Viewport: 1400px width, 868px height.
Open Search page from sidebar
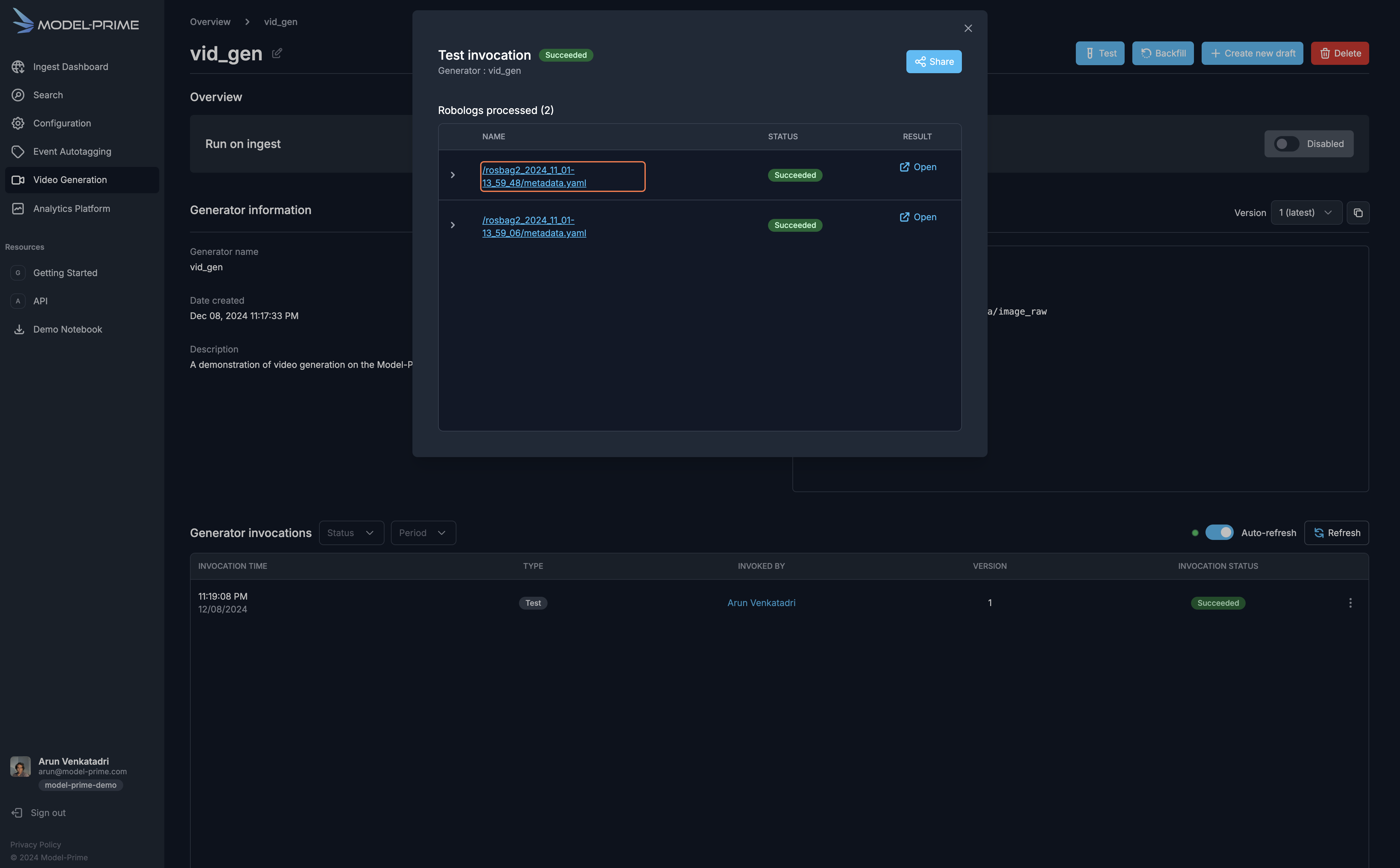82,95
